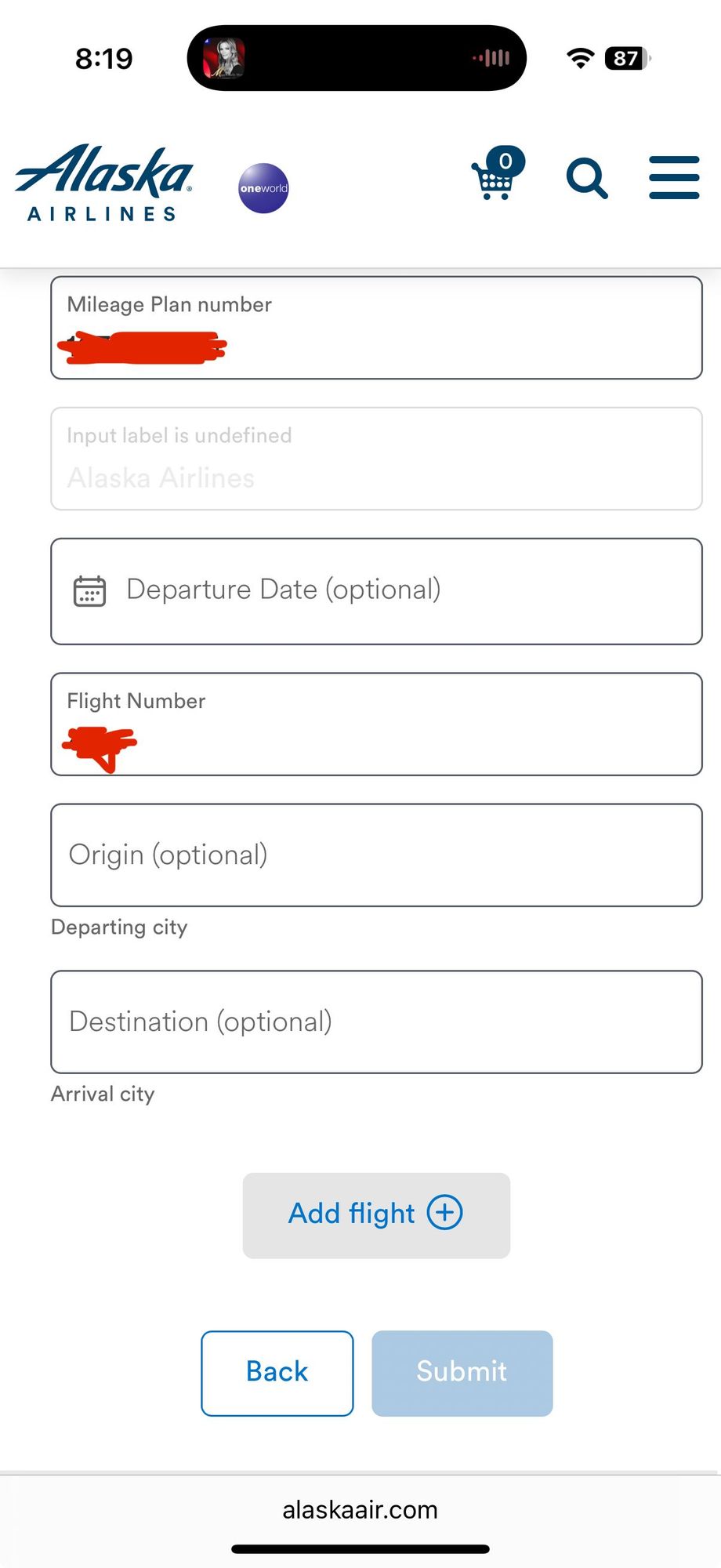The height and width of the screenshot is (1568, 721).
Task: Open the shopping cart
Action: tap(495, 176)
